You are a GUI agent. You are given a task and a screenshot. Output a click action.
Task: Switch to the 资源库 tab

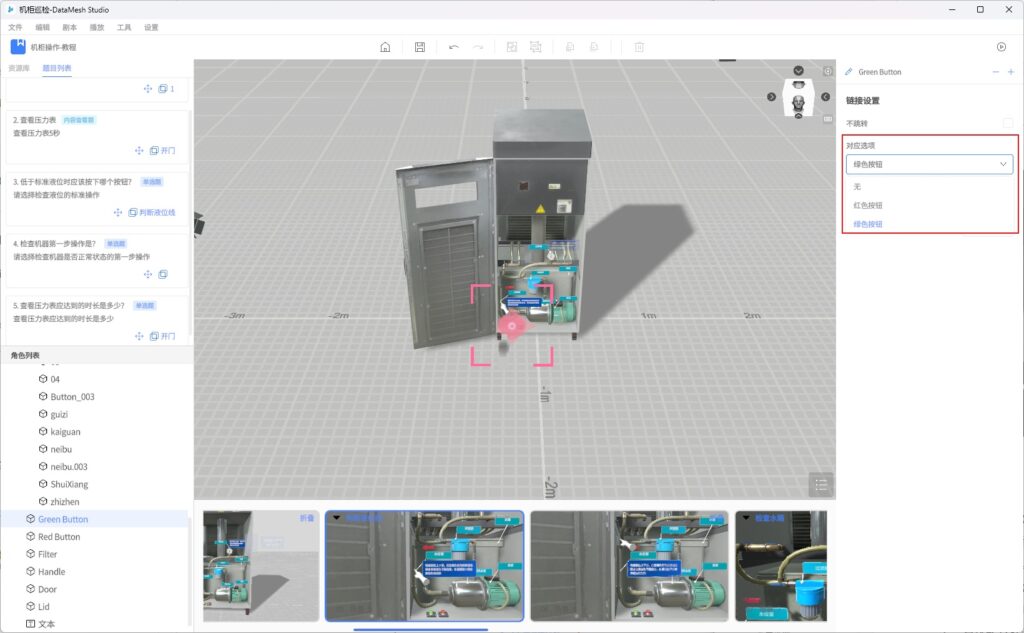point(18,68)
